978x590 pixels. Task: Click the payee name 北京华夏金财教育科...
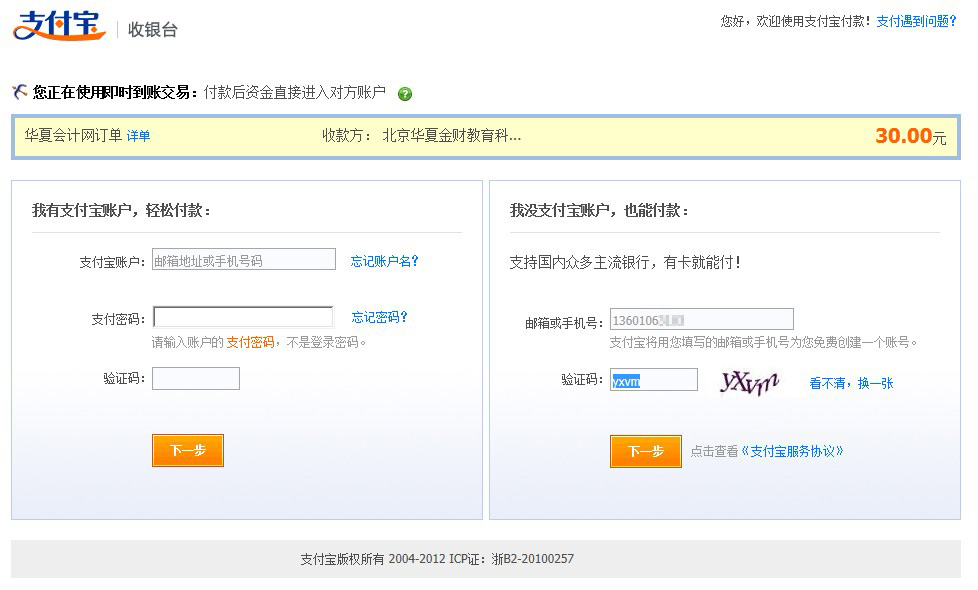(452, 135)
